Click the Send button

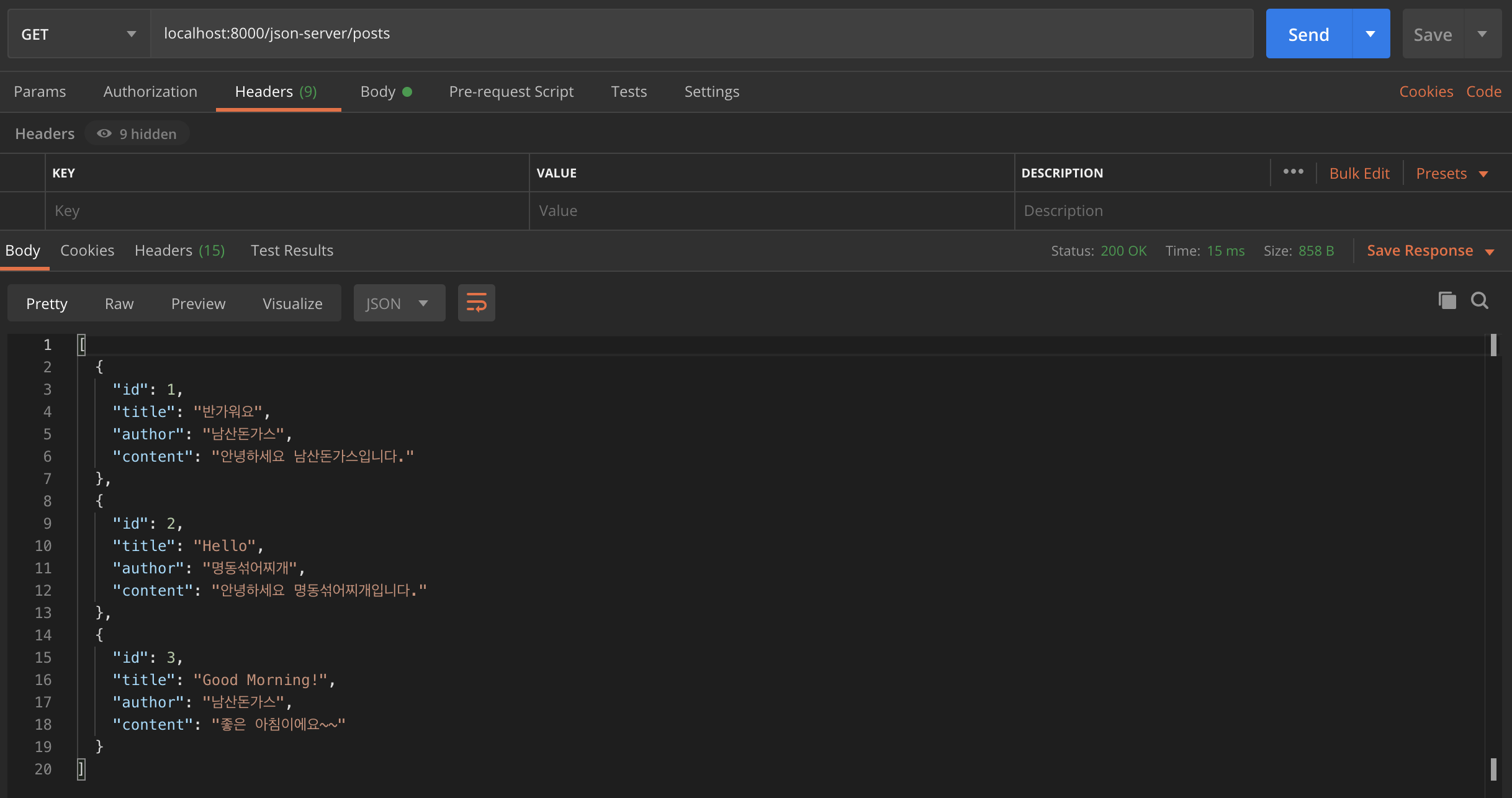pyautogui.click(x=1308, y=34)
